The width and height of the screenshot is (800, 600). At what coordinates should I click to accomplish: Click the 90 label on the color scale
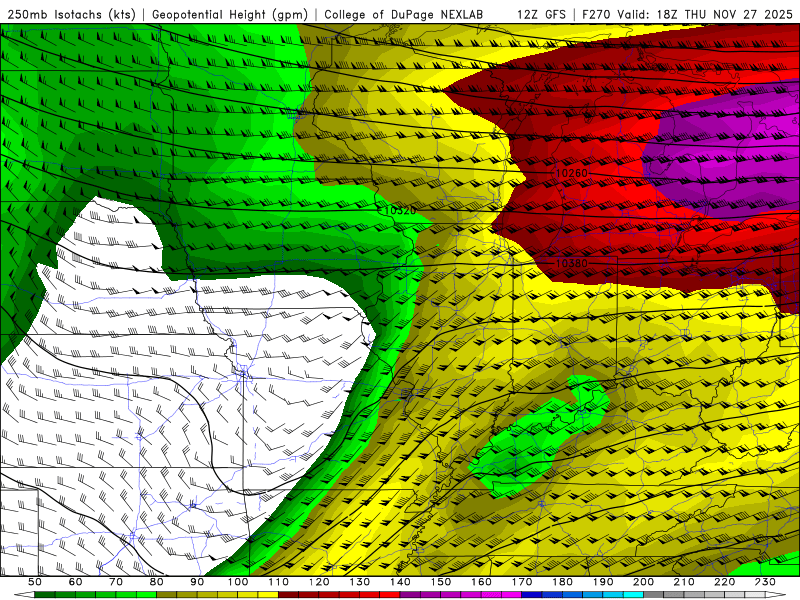197,582
